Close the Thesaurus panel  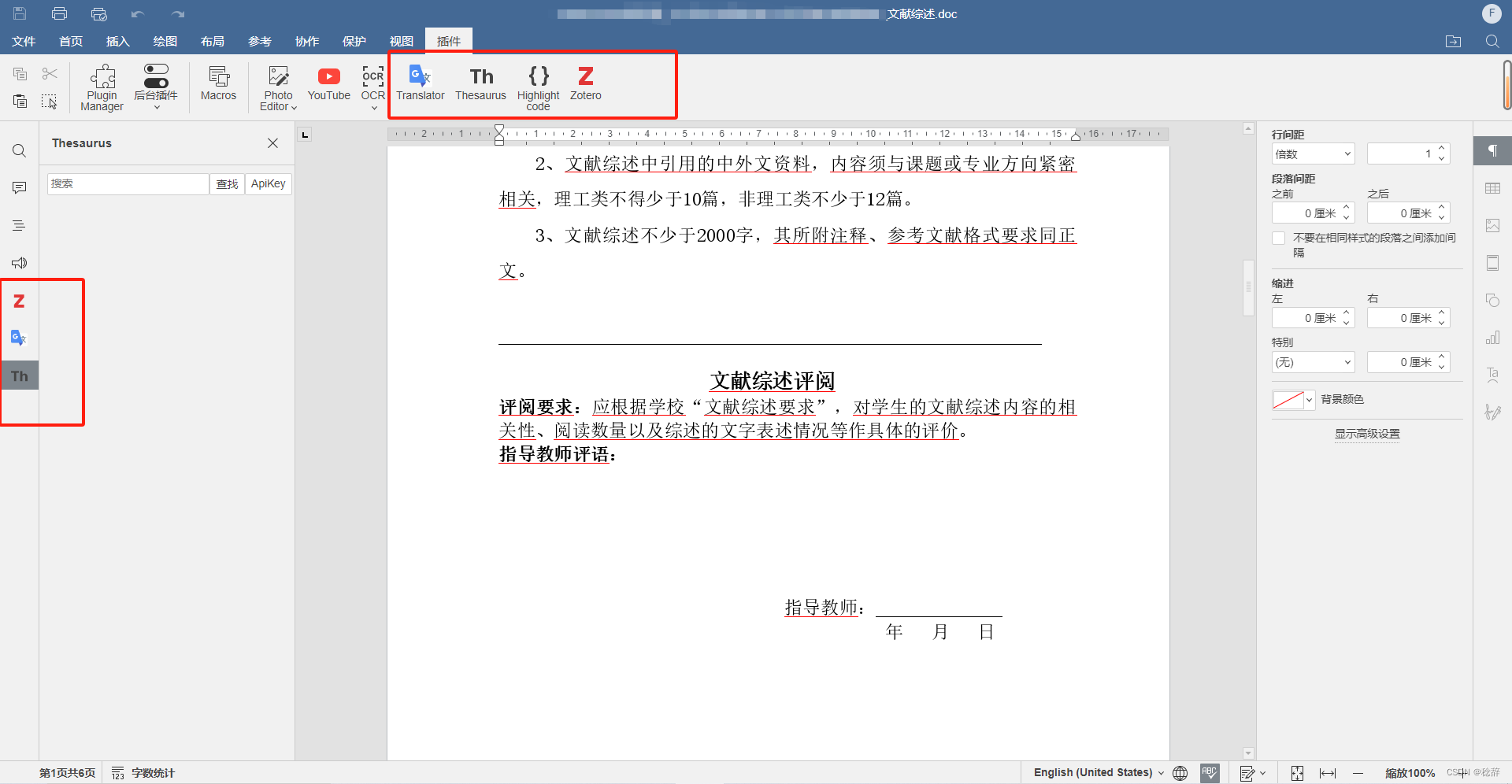(272, 143)
